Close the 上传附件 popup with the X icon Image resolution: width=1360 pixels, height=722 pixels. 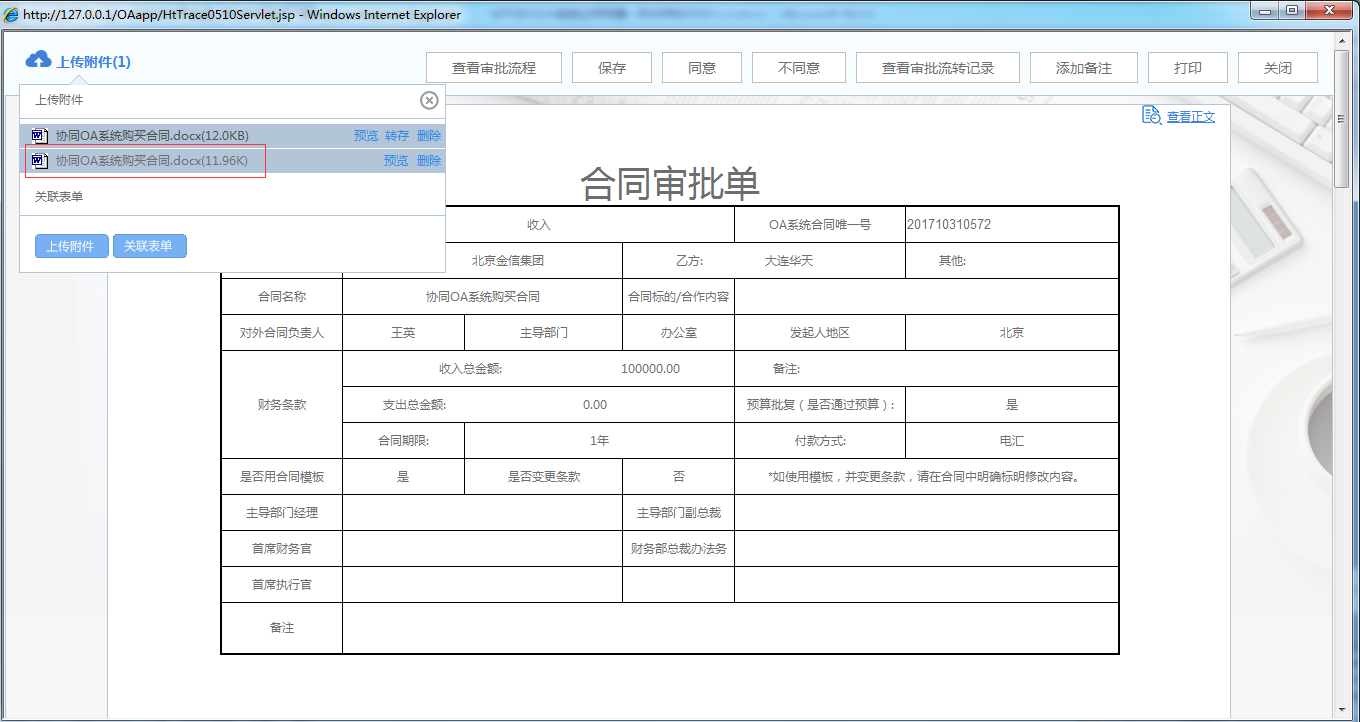[429, 100]
